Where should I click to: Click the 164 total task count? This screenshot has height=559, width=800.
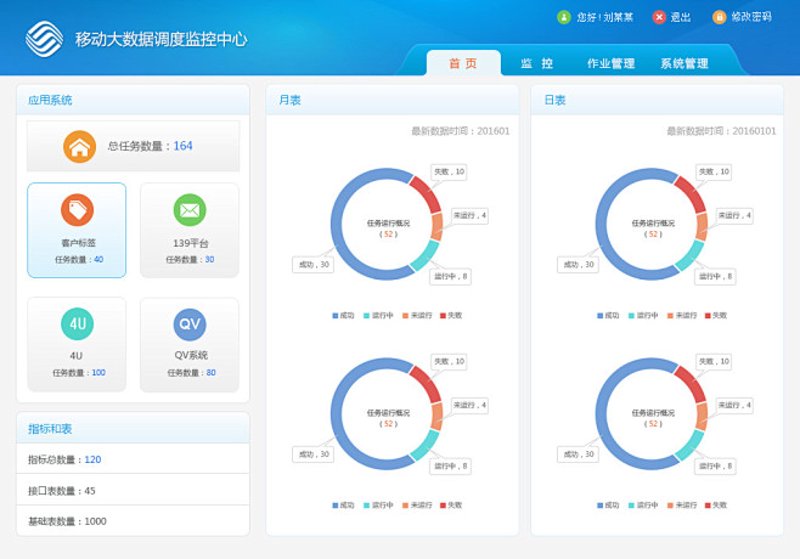point(183,146)
